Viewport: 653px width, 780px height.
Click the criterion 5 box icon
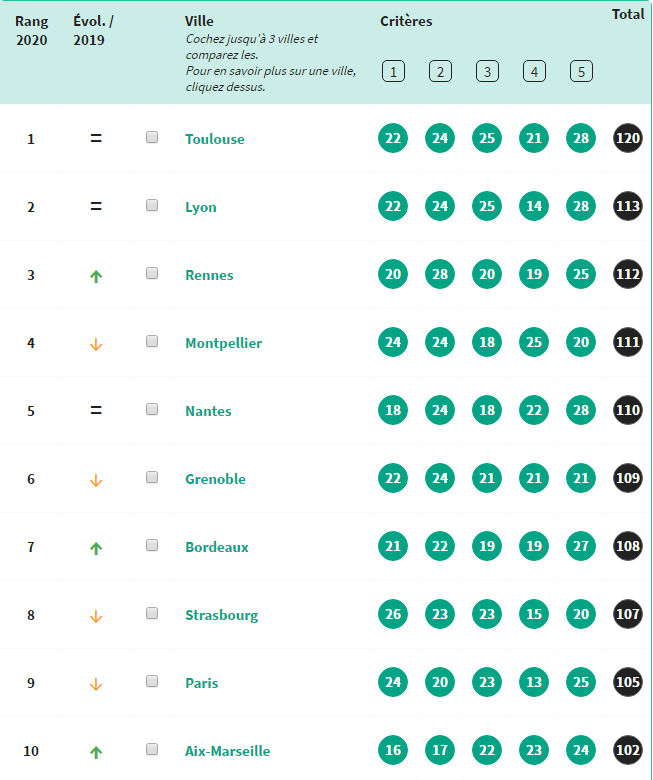point(581,72)
